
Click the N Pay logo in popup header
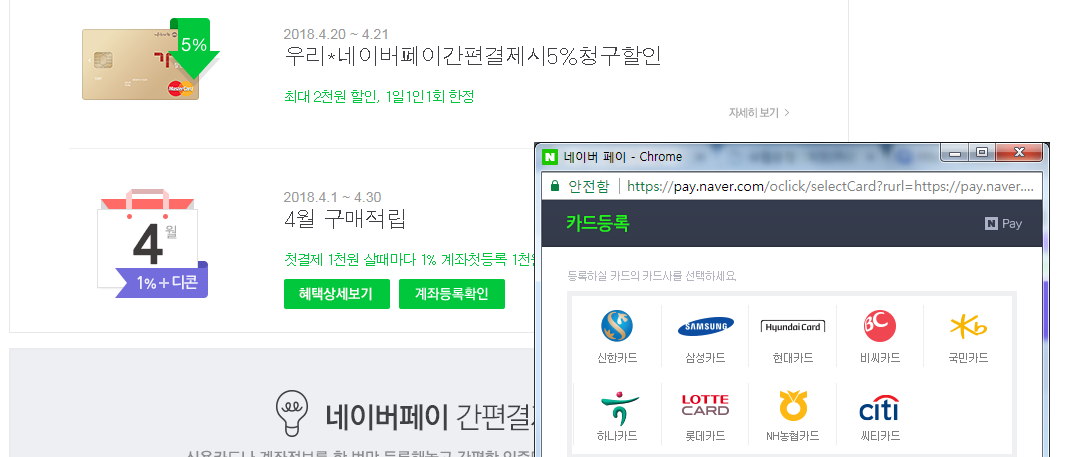coord(1003,224)
